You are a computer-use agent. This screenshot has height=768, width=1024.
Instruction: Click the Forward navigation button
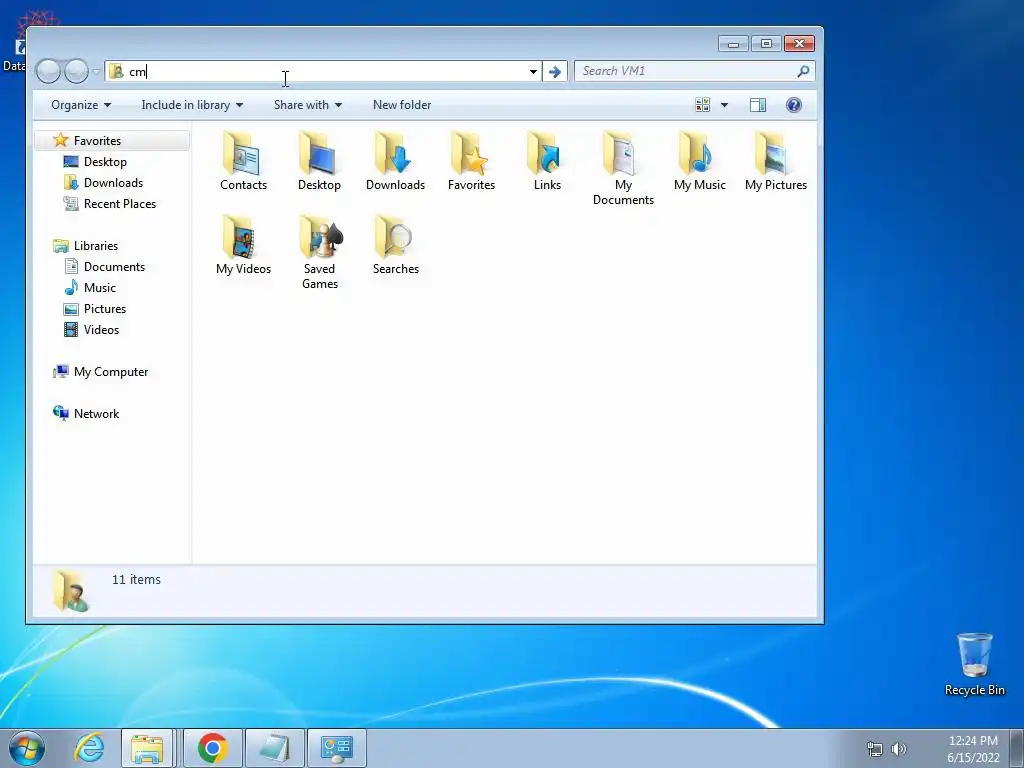point(76,71)
